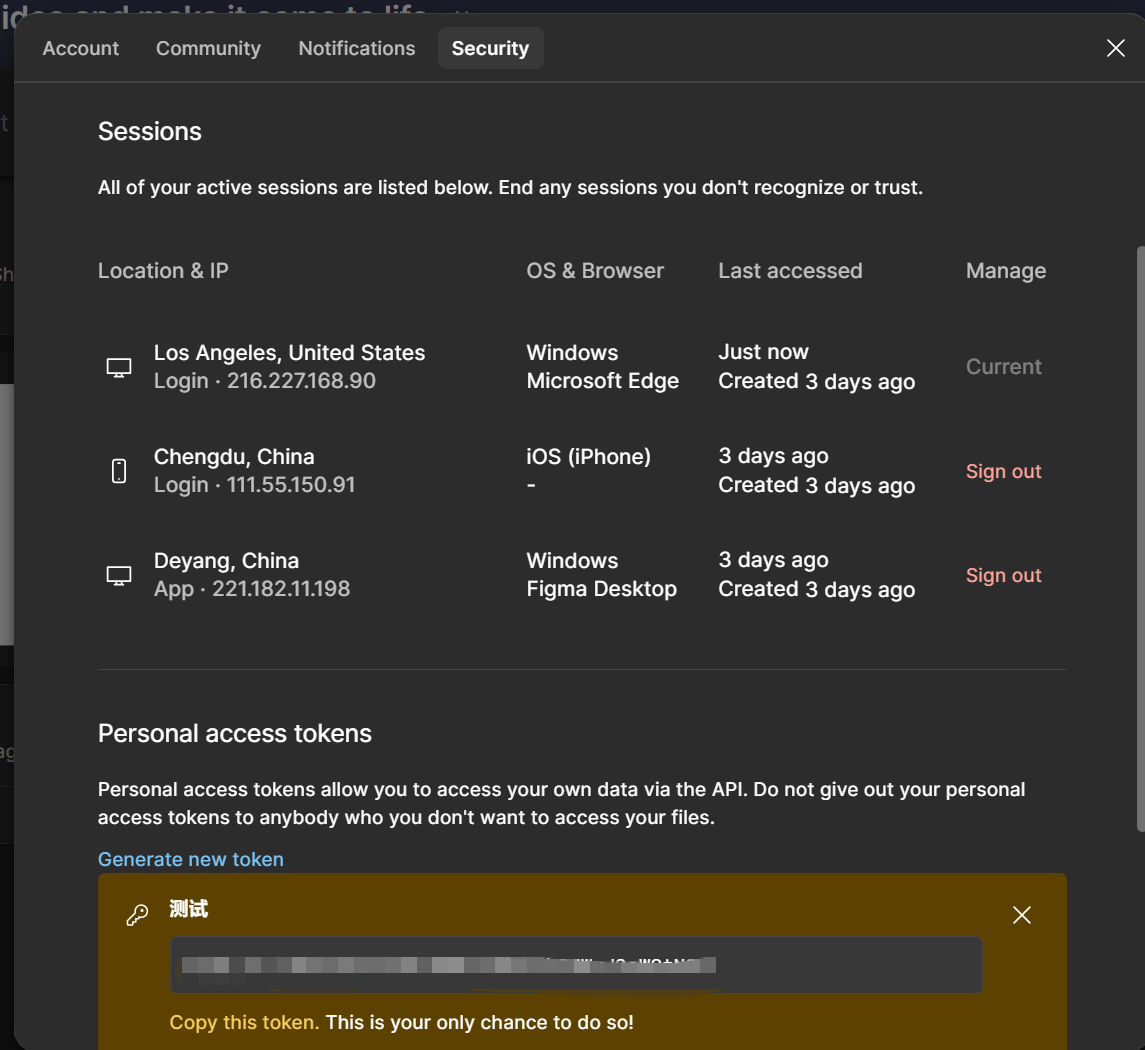The width and height of the screenshot is (1145, 1050).
Task: Click the key icon beside the 测试 token
Action: point(137,915)
